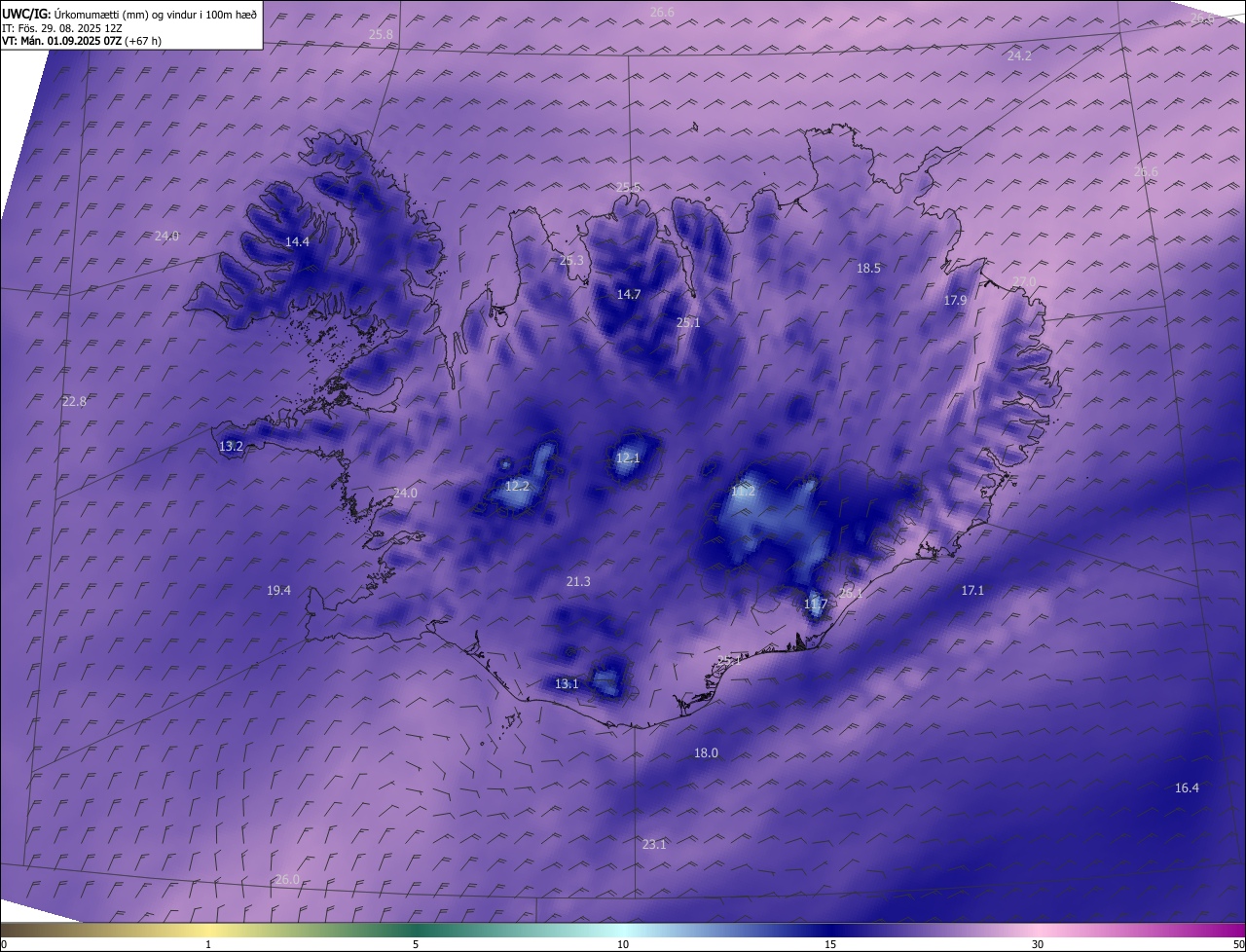Click the 17.1 value label

tap(972, 591)
